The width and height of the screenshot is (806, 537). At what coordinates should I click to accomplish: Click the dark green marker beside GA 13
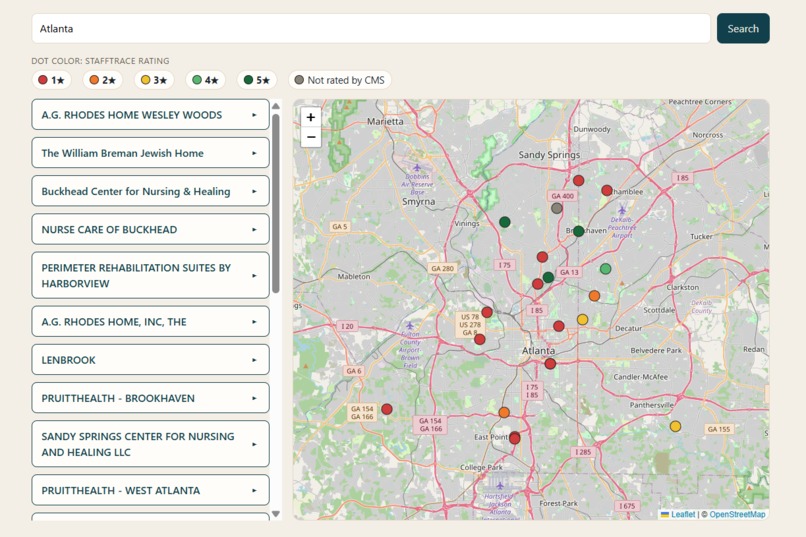click(548, 277)
